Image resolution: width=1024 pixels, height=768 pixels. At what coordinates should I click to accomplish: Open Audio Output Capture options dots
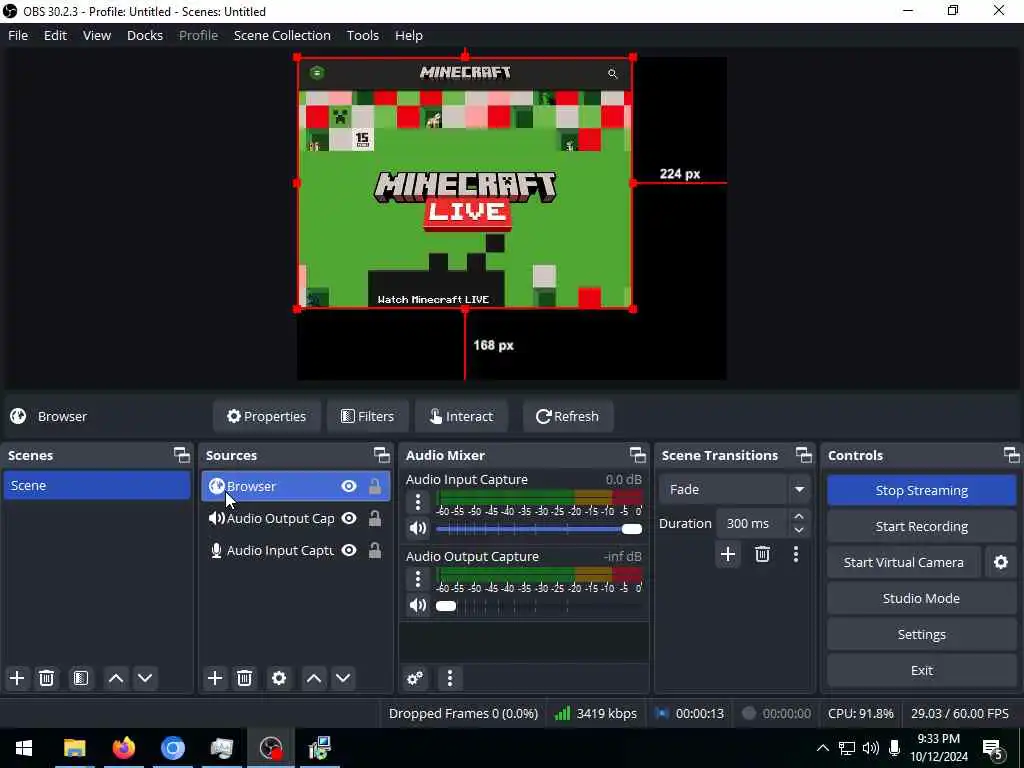(418, 579)
